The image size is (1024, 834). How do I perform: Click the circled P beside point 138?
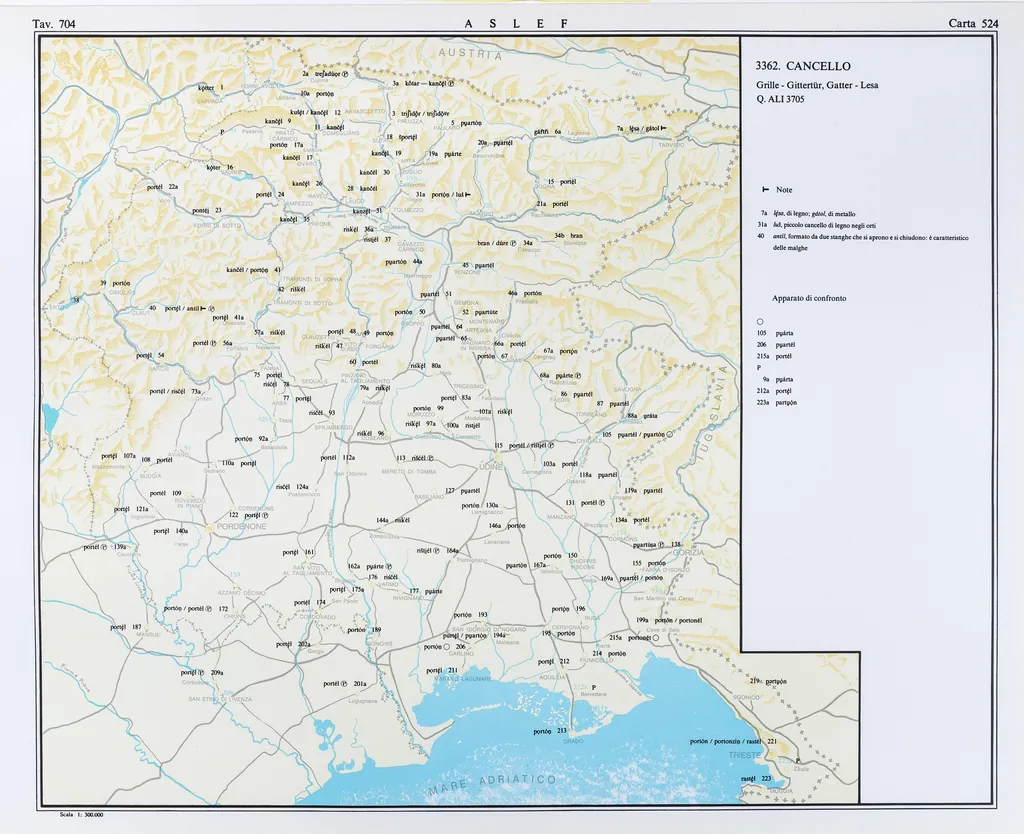coord(662,545)
